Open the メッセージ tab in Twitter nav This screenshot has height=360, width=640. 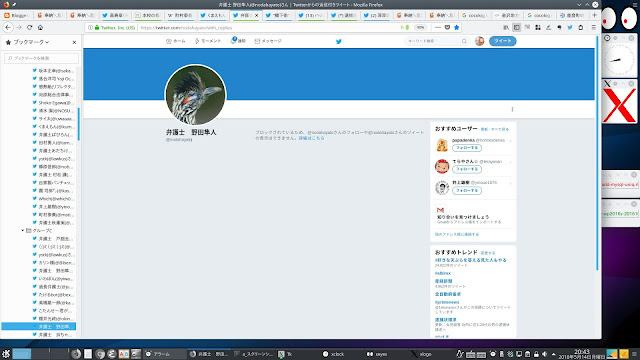click(x=268, y=41)
